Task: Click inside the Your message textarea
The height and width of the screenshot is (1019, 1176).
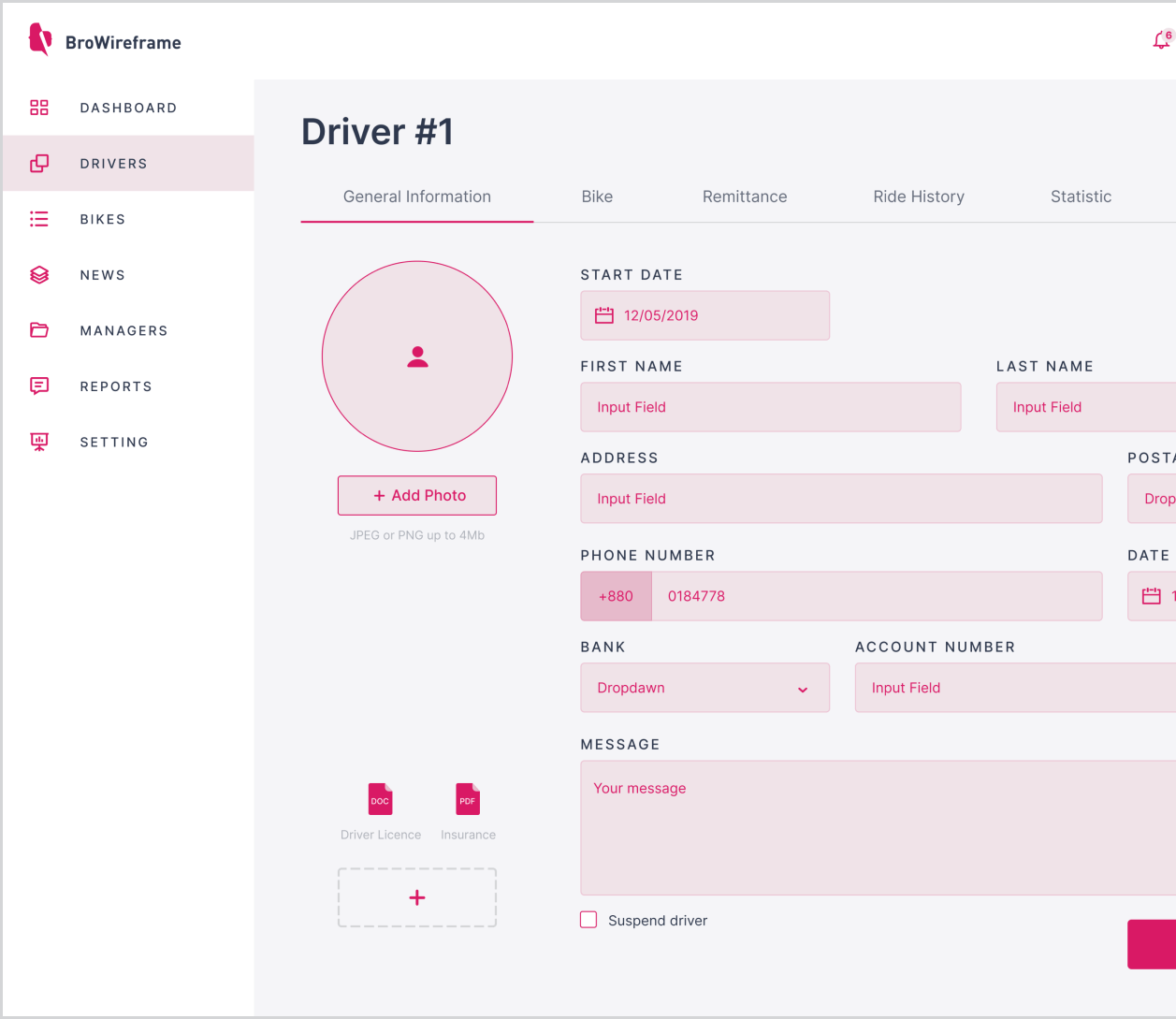Action: point(878,828)
